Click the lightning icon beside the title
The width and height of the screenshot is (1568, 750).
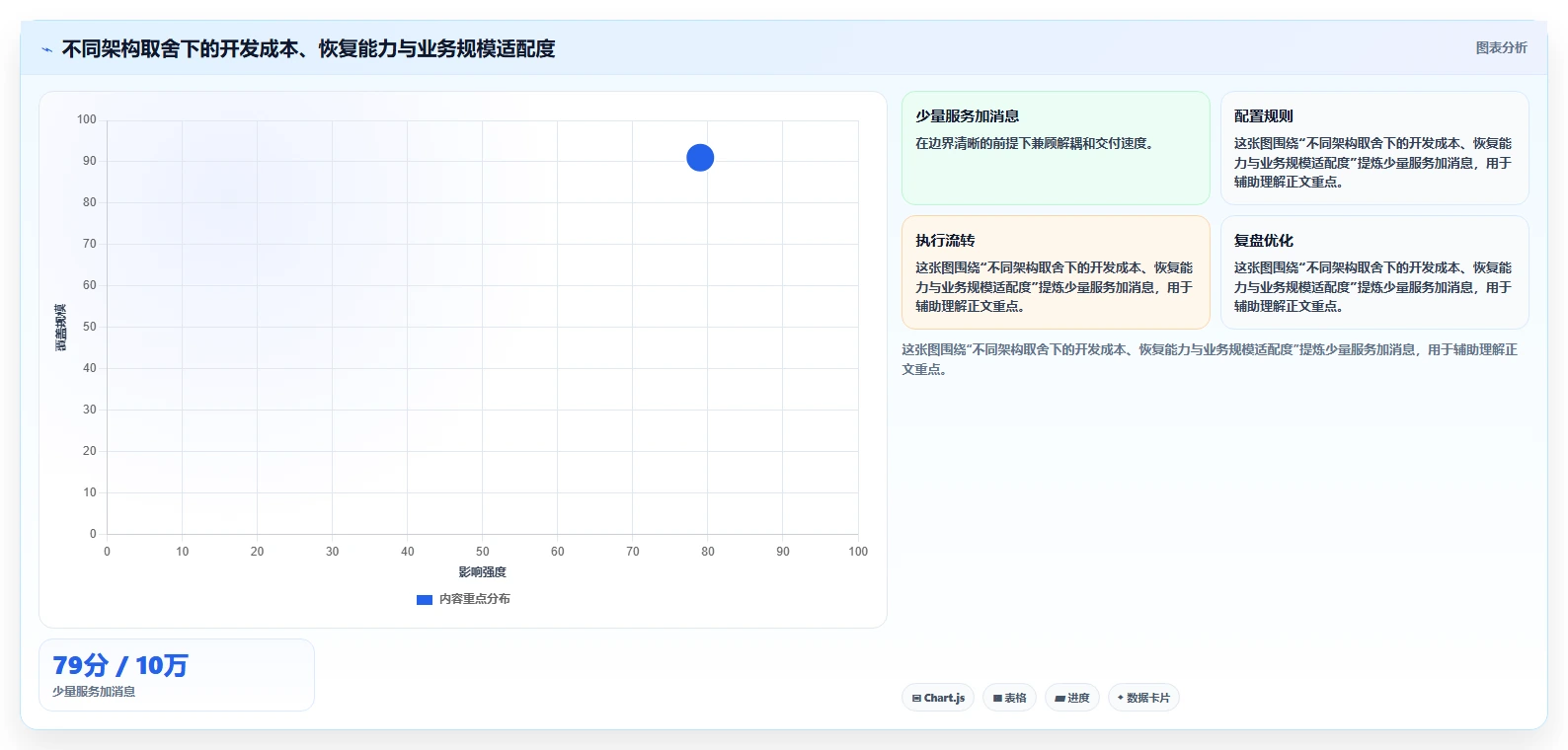point(46,49)
